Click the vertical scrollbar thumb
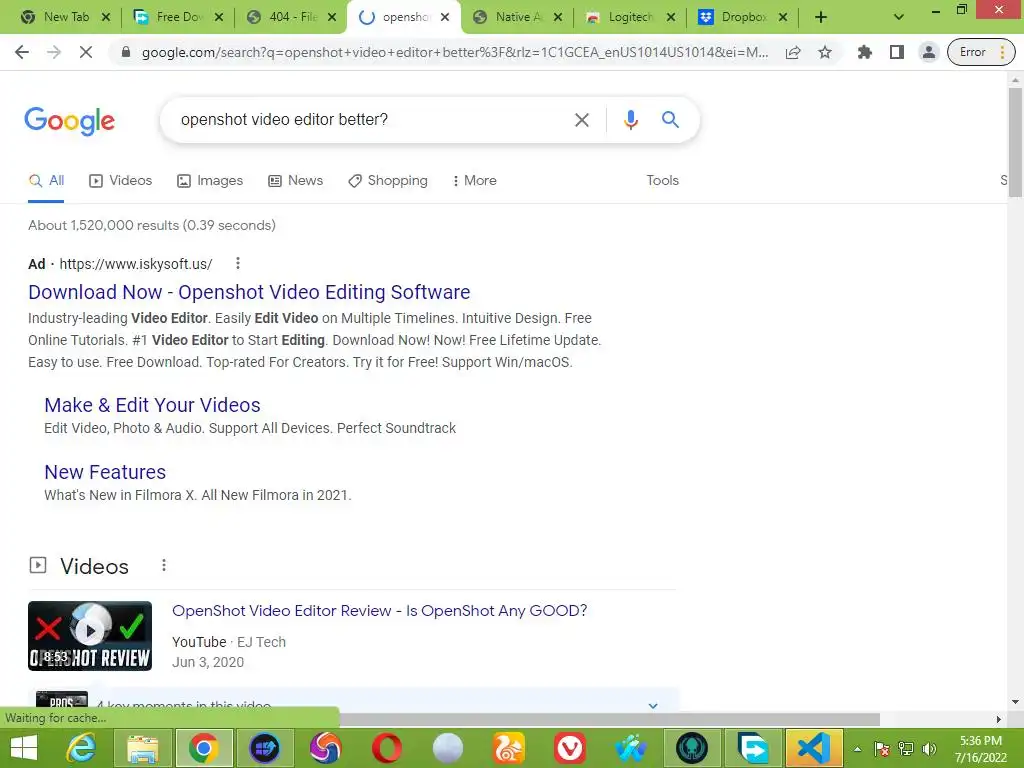This screenshot has height=768, width=1024. (x=1014, y=142)
